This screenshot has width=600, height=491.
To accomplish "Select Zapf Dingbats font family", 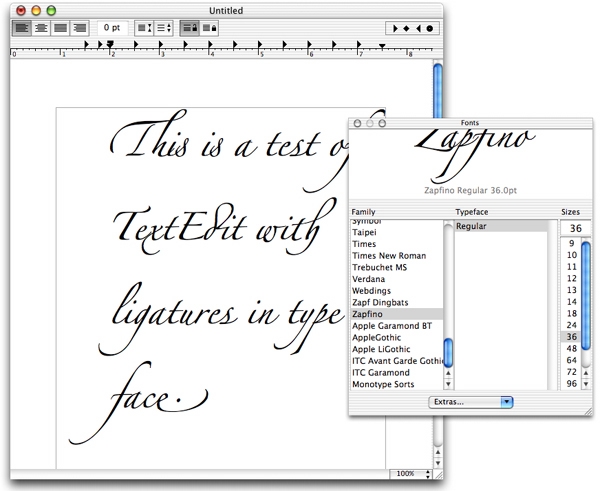I will [397, 302].
